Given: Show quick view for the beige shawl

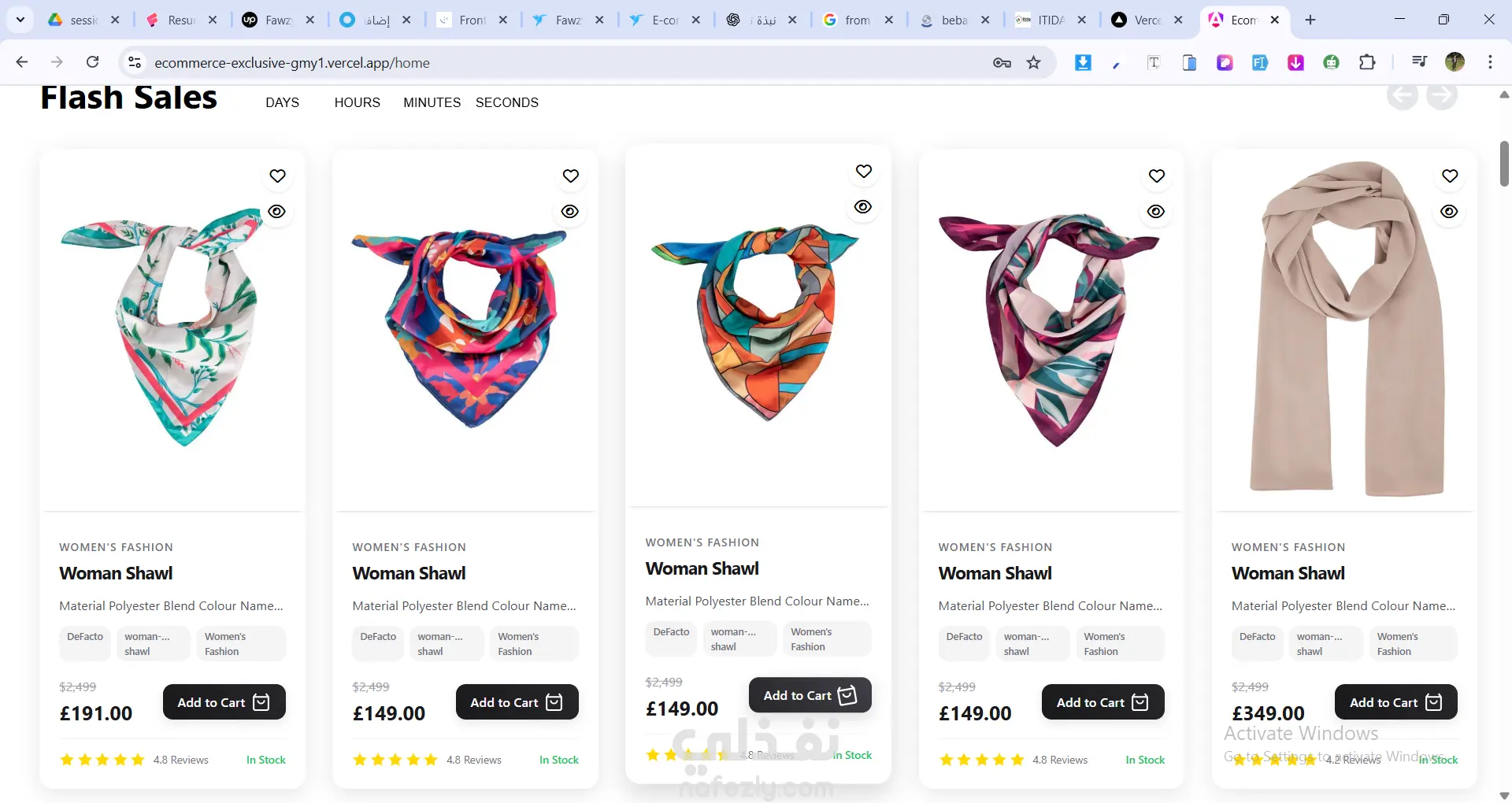Looking at the screenshot, I should 1450,212.
